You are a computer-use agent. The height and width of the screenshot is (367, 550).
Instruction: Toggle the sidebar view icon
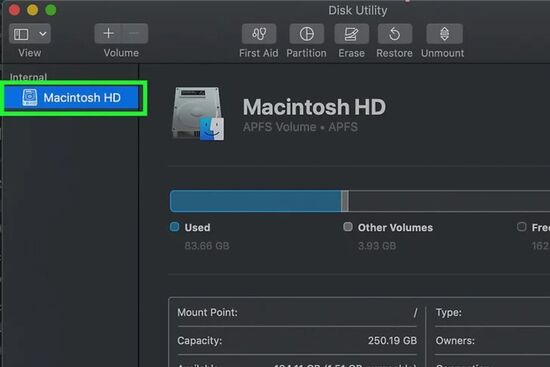tap(21, 34)
